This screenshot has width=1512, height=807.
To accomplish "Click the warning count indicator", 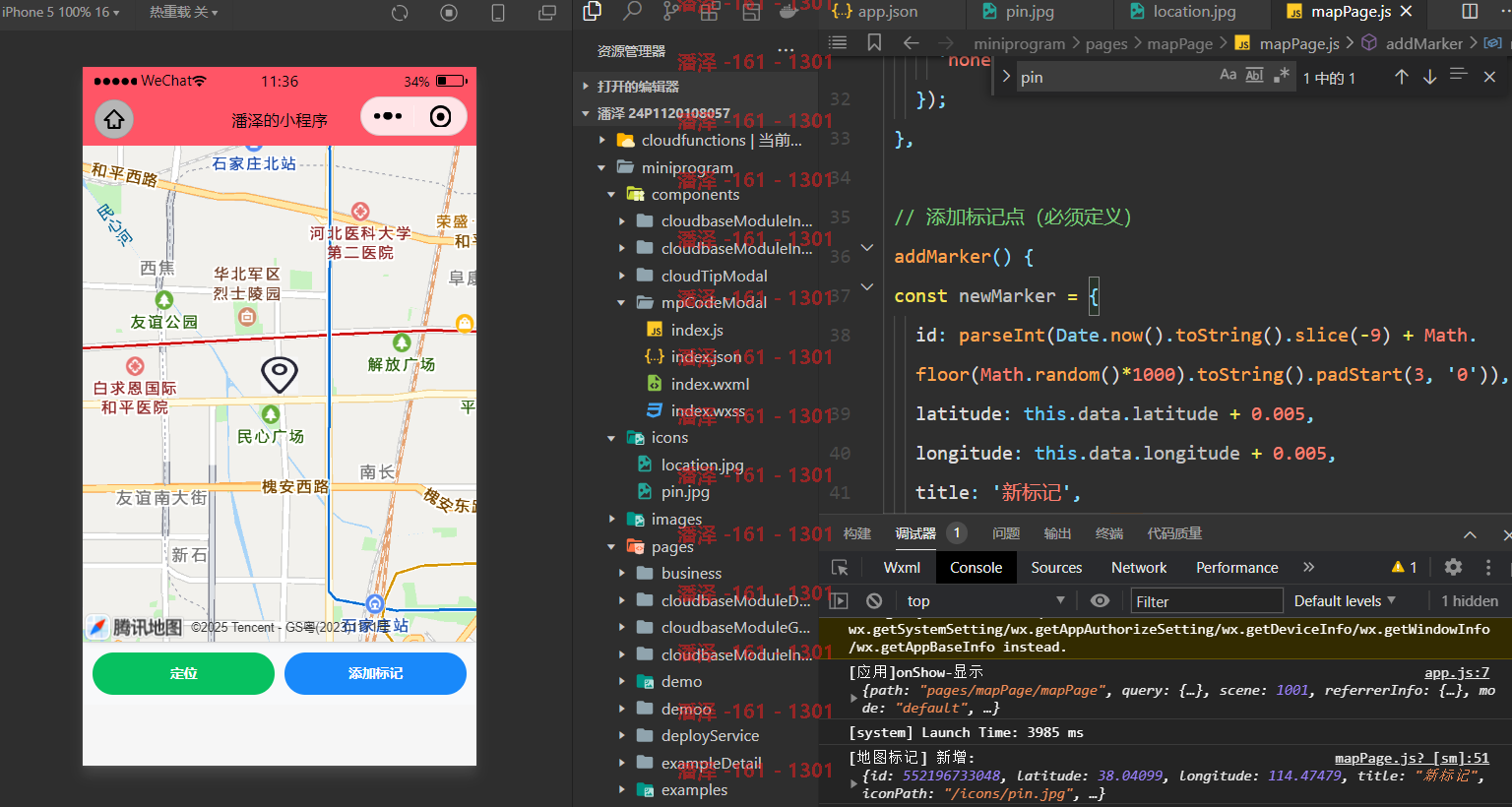I will [1405, 567].
